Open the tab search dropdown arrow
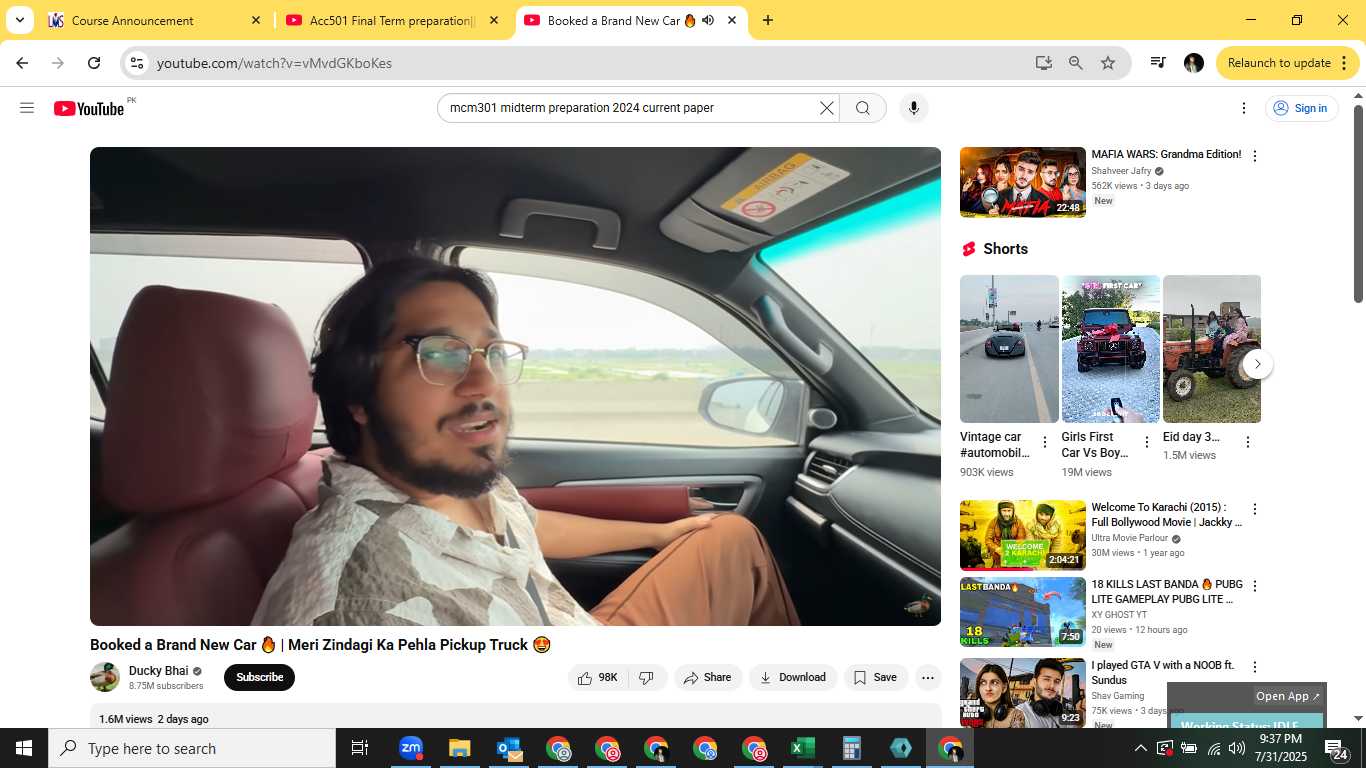The height and width of the screenshot is (768, 1366). pos(19,20)
